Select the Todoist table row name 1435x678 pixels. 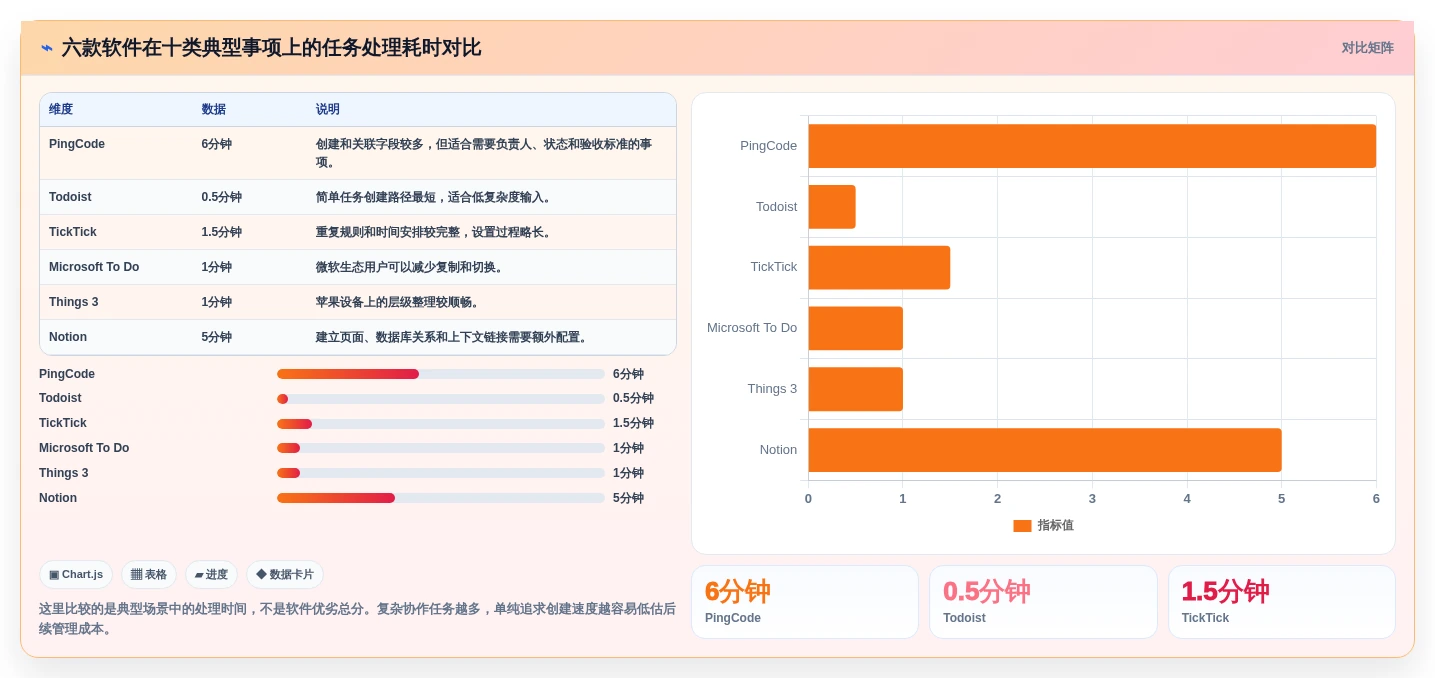pyautogui.click(x=70, y=197)
